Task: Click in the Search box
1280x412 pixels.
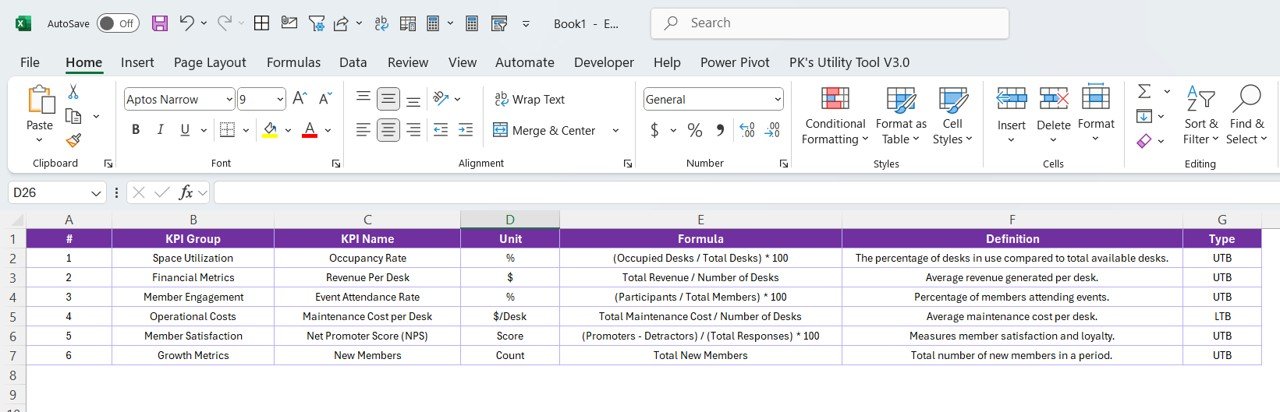Action: click(x=800, y=23)
